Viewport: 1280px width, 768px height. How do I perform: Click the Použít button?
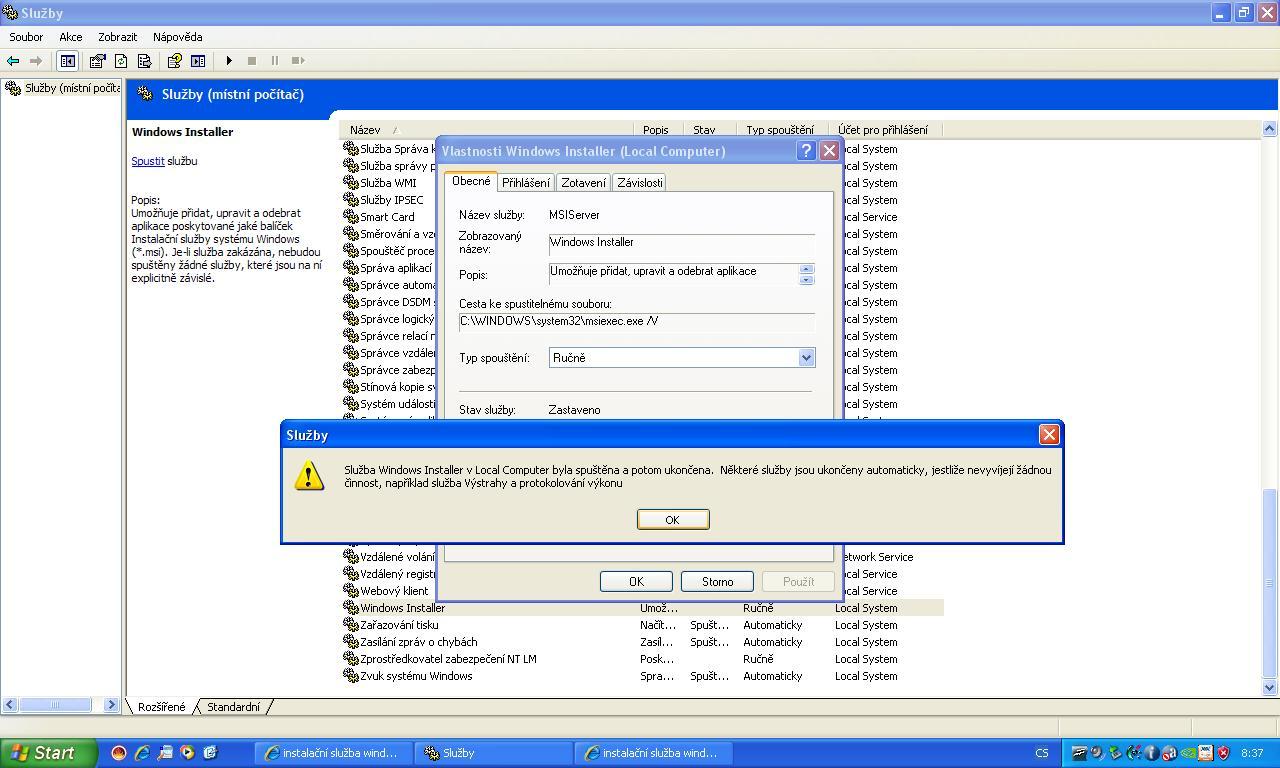click(798, 581)
